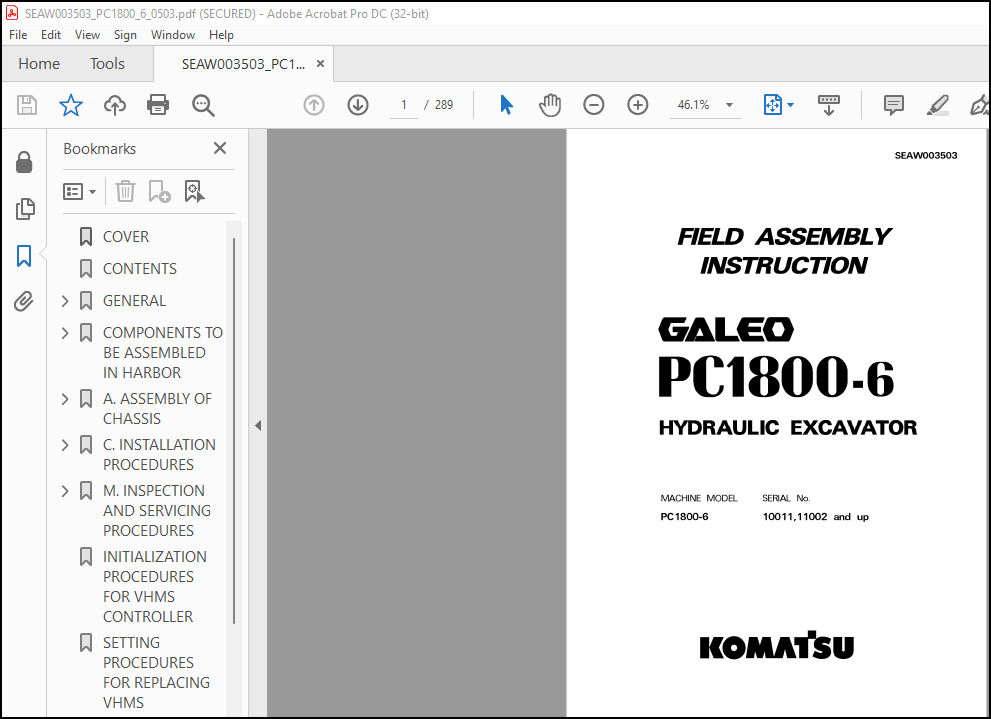
Task: Open the Sign menu
Action: tap(125, 35)
